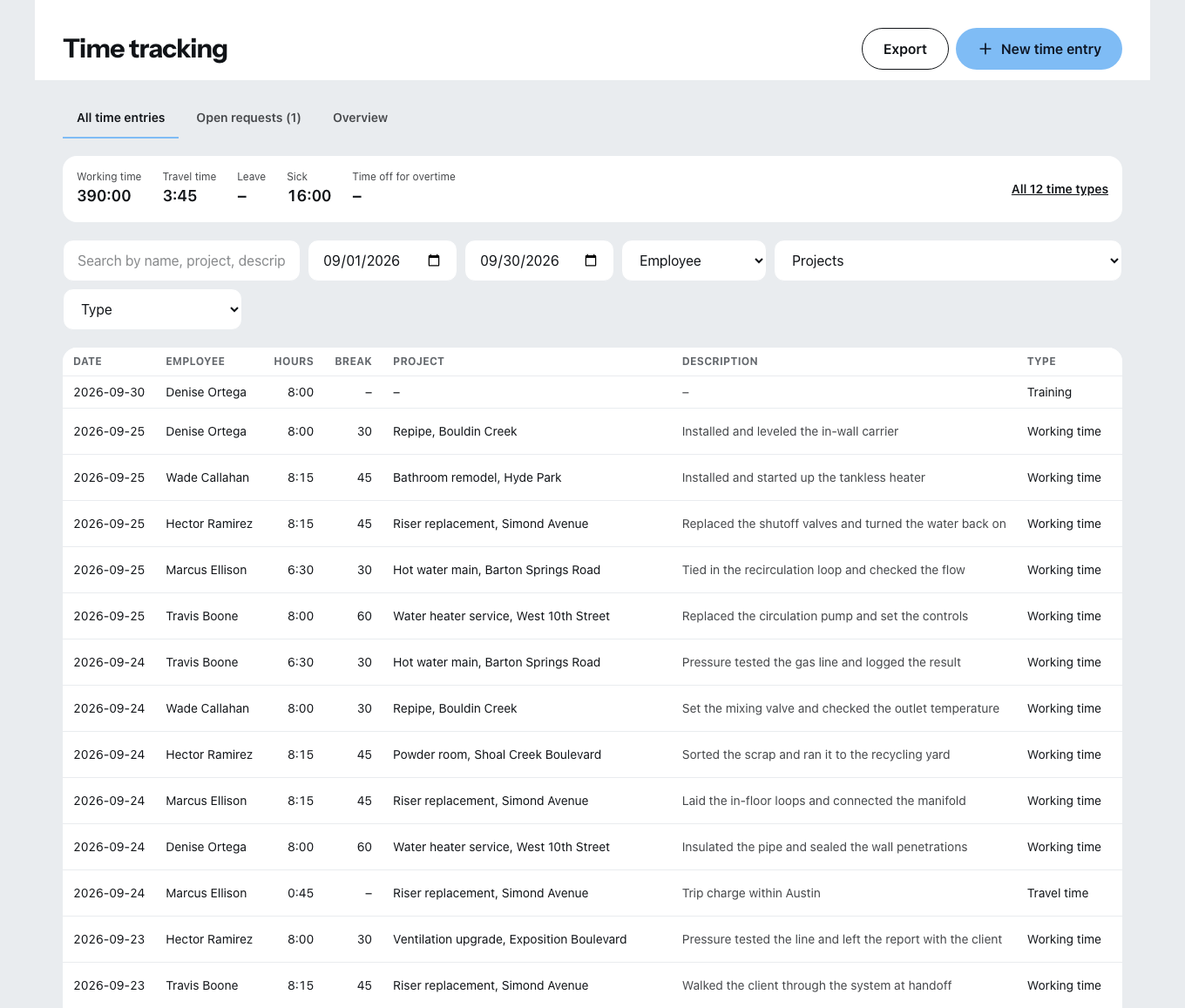Select Ventilation upgrade, Exposition Boulevard project

(510, 939)
